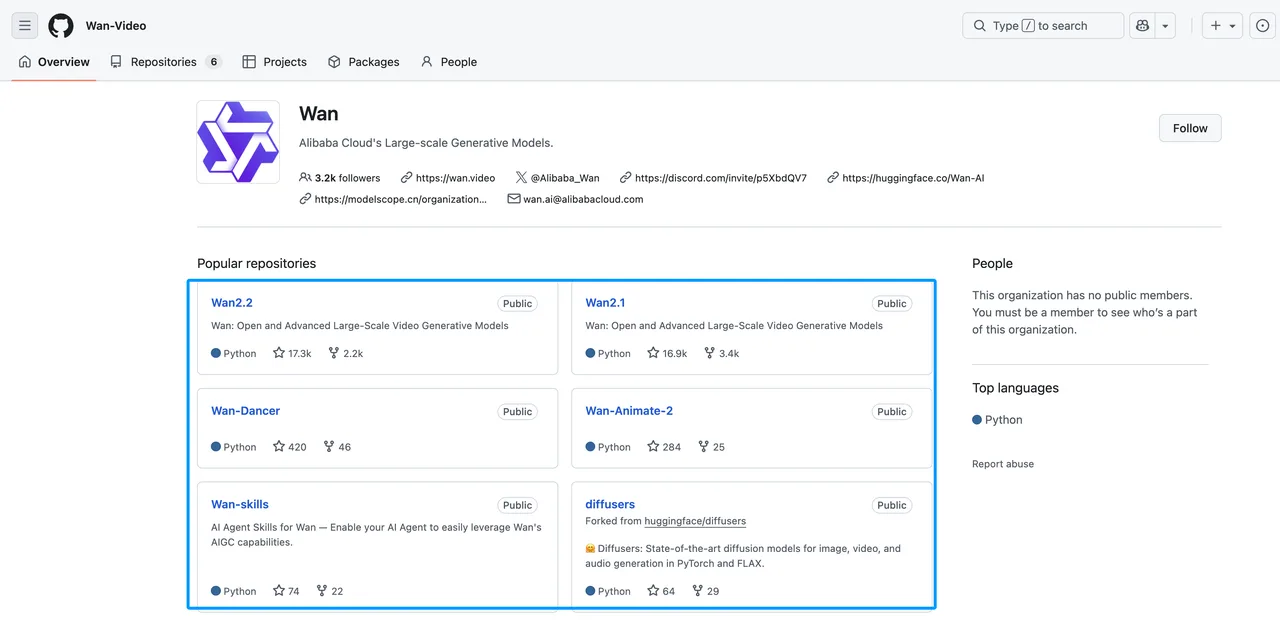The height and width of the screenshot is (644, 1280).
Task: View the 3.2k followers list
Action: pyautogui.click(x=340, y=178)
